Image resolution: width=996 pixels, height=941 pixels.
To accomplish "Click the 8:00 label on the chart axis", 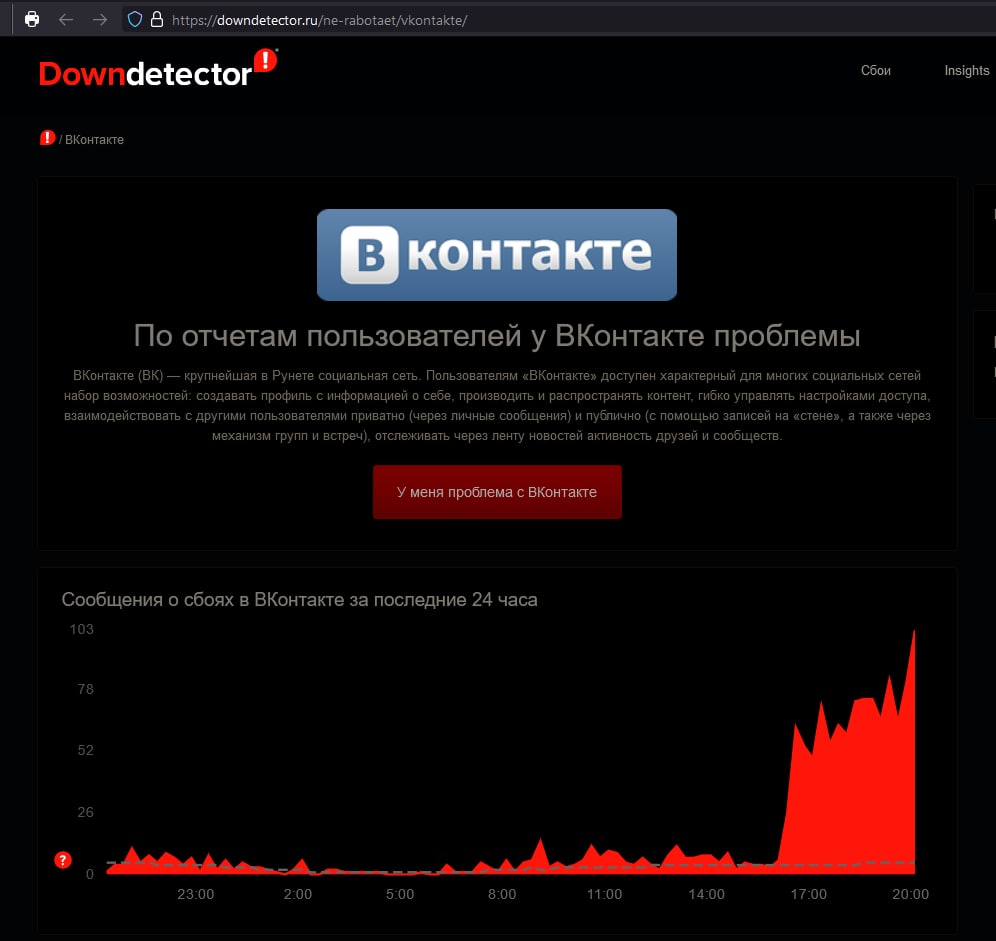I will point(502,894).
